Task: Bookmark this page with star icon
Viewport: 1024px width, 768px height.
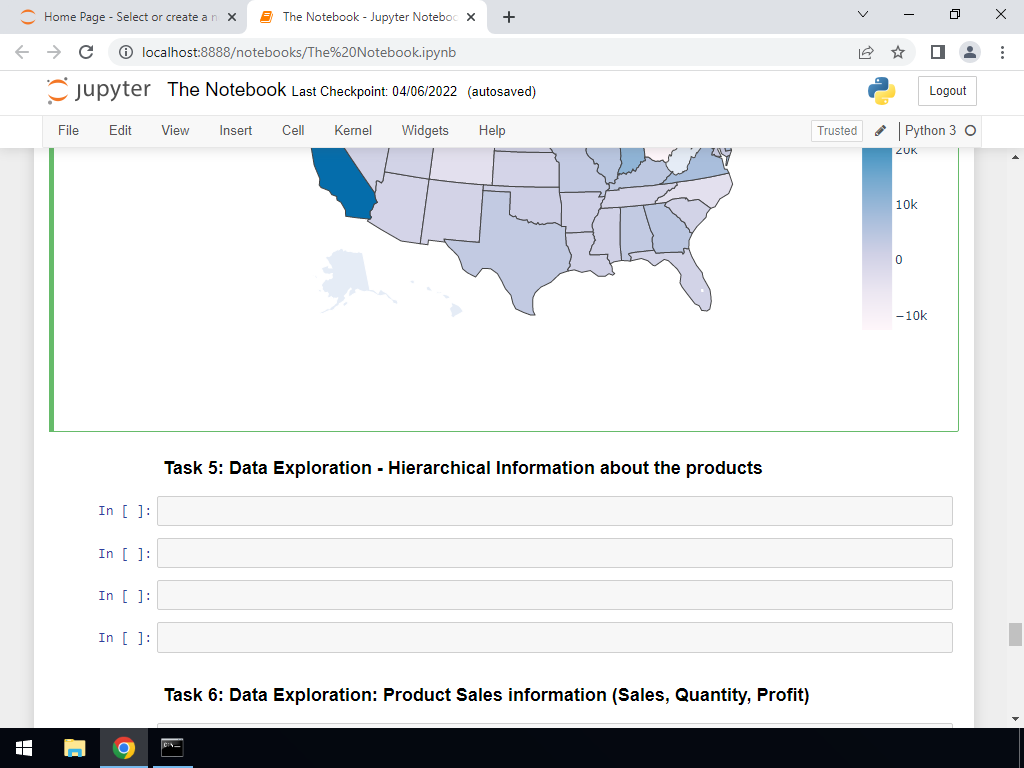Action: (898, 52)
